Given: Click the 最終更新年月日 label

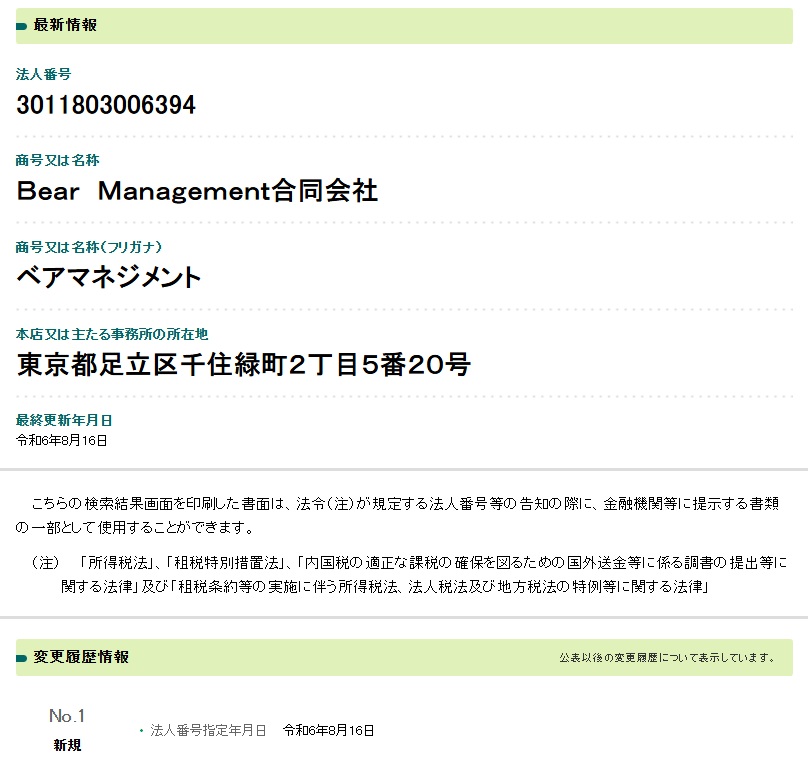Looking at the screenshot, I should [x=64, y=420].
